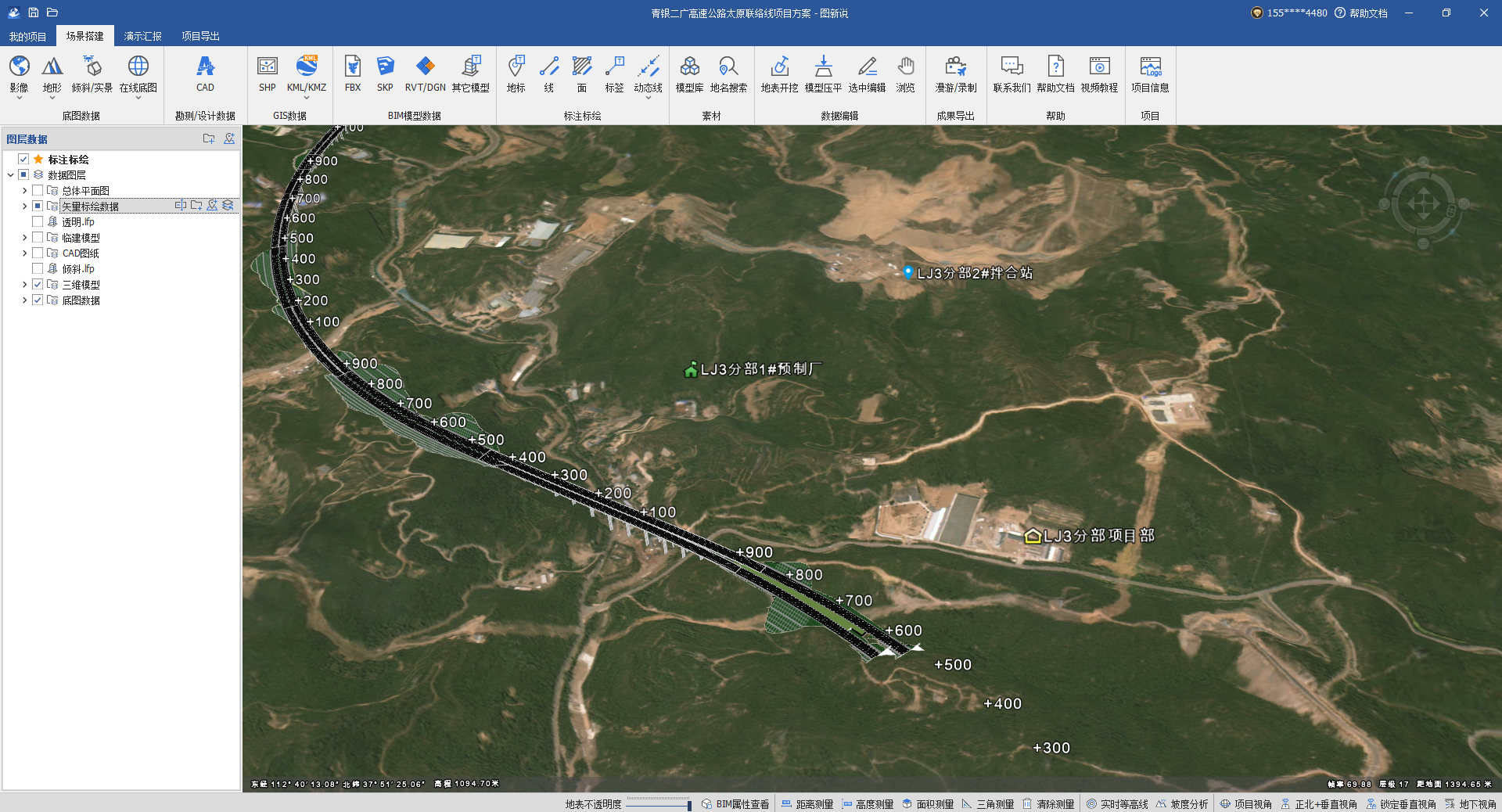Image resolution: width=1502 pixels, height=812 pixels.
Task: Open the 项目导出 ribbon tab
Action: 200,36
